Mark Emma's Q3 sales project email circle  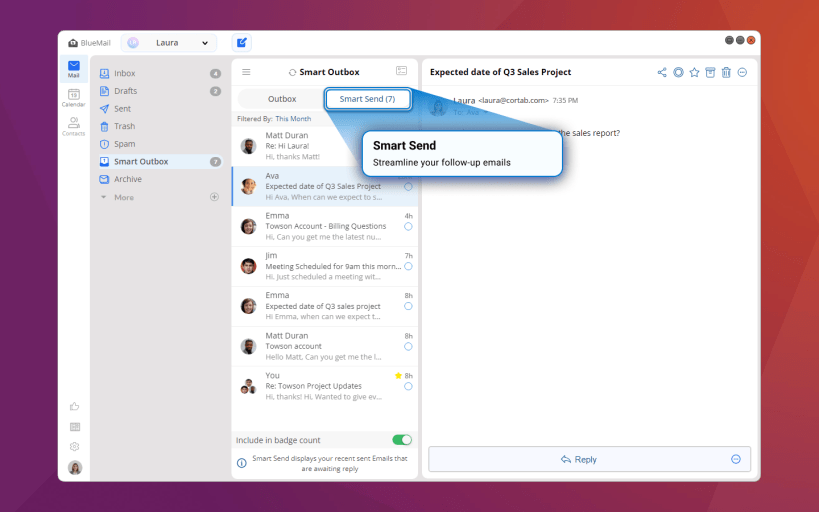(x=408, y=306)
